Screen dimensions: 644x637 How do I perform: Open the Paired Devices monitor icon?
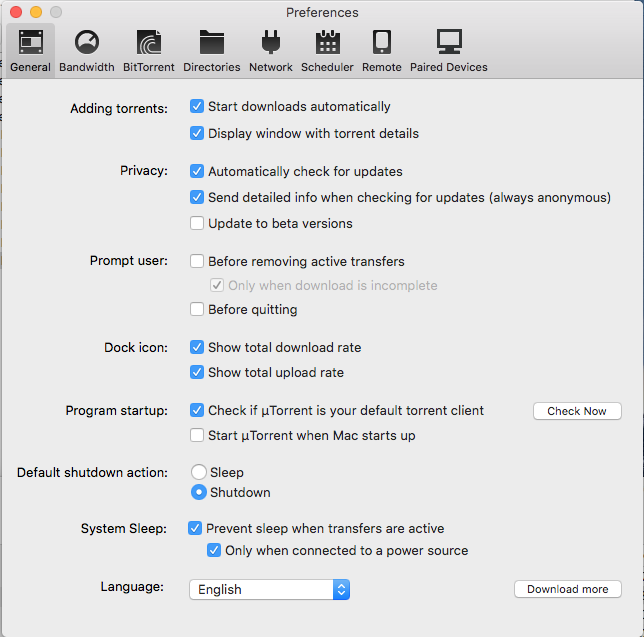[449, 41]
